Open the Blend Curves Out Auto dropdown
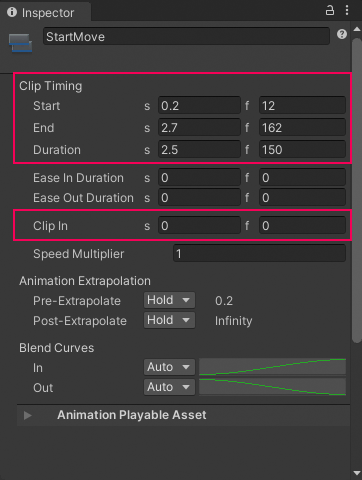This screenshot has width=362, height=480. pyautogui.click(x=169, y=387)
